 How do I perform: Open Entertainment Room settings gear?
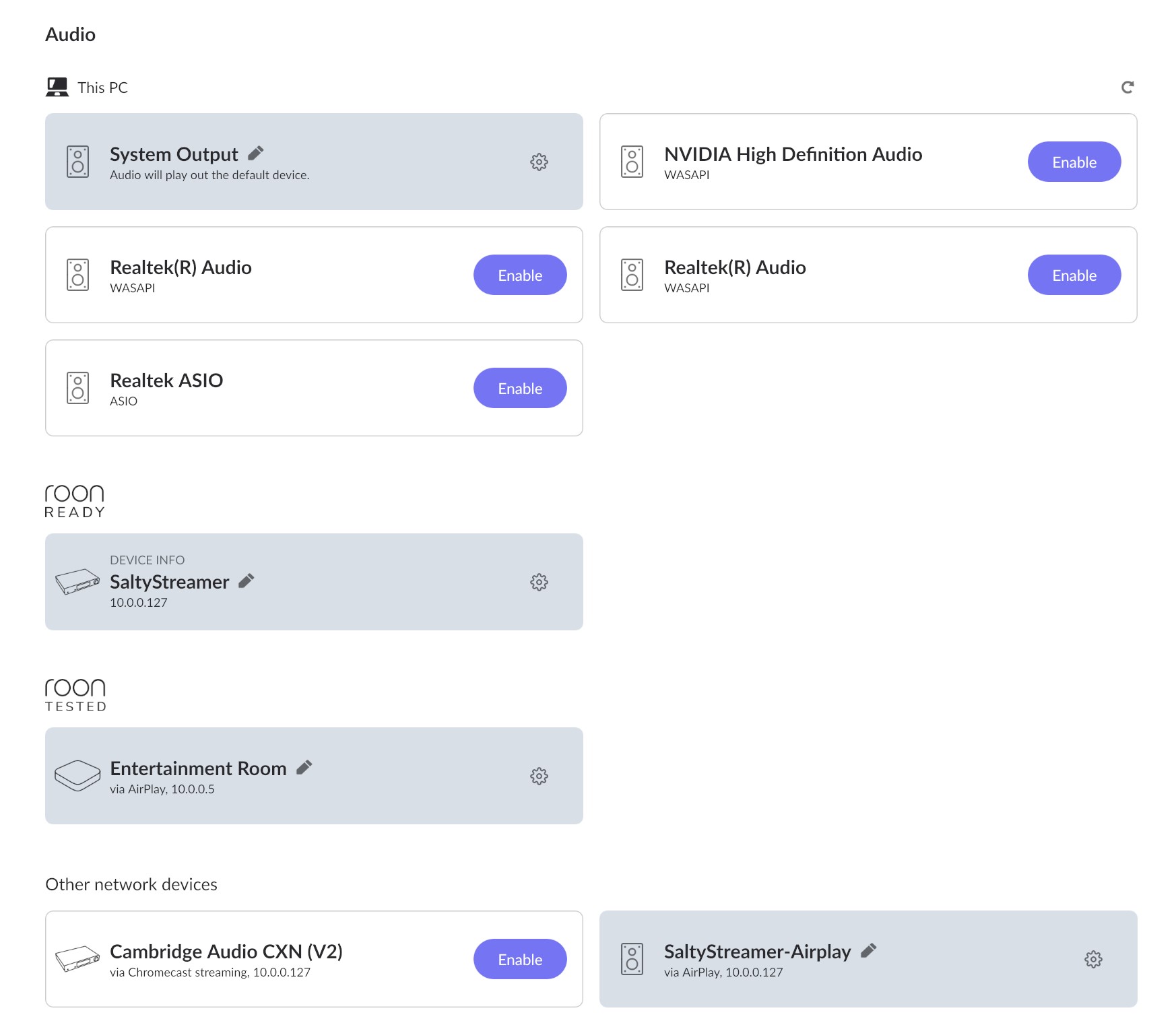[539, 776]
